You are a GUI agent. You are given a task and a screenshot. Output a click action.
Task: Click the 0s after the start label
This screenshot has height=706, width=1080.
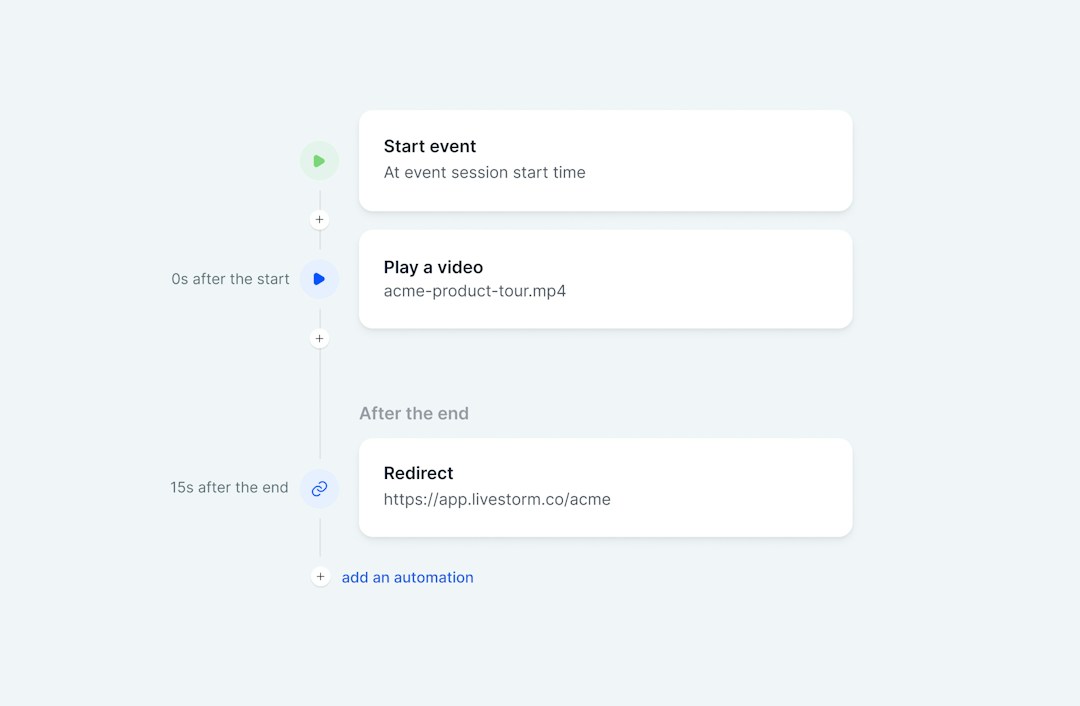point(230,279)
